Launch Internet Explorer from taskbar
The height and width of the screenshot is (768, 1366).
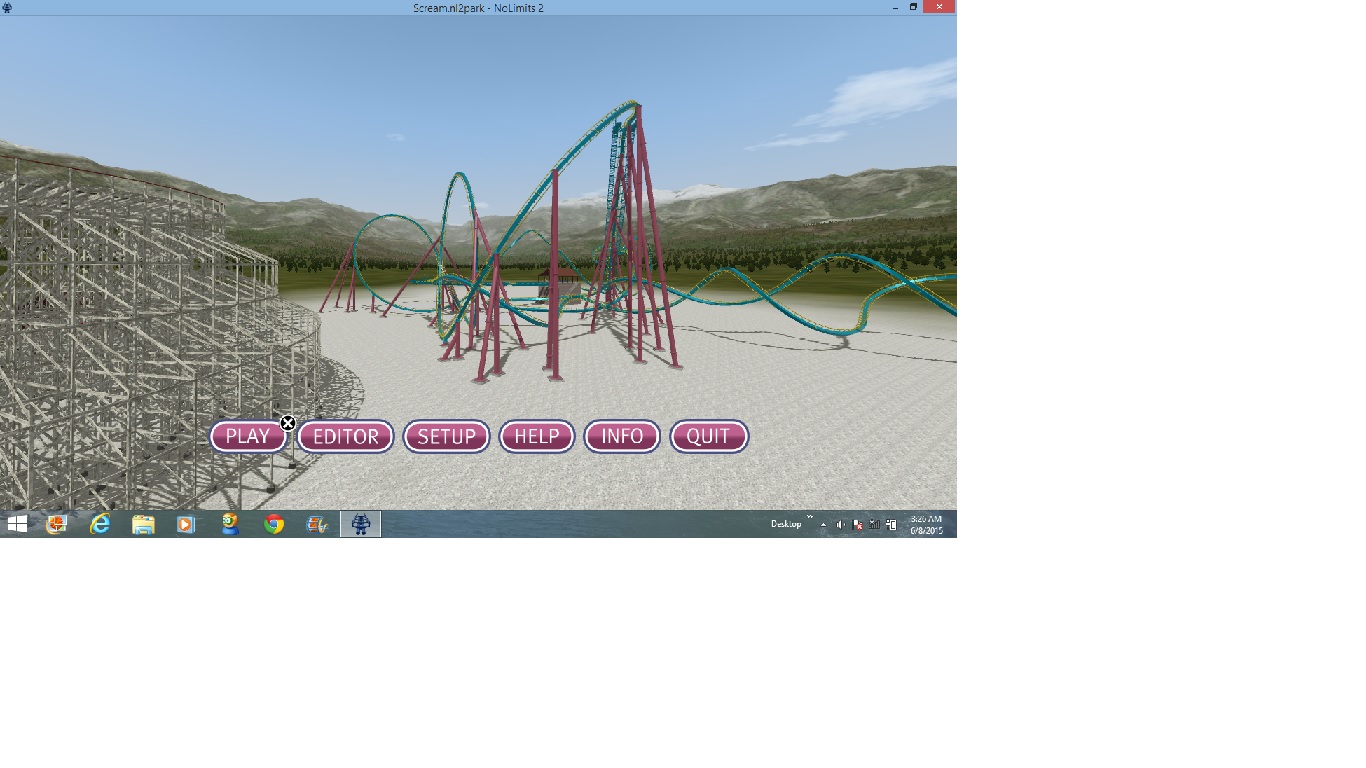tap(100, 524)
